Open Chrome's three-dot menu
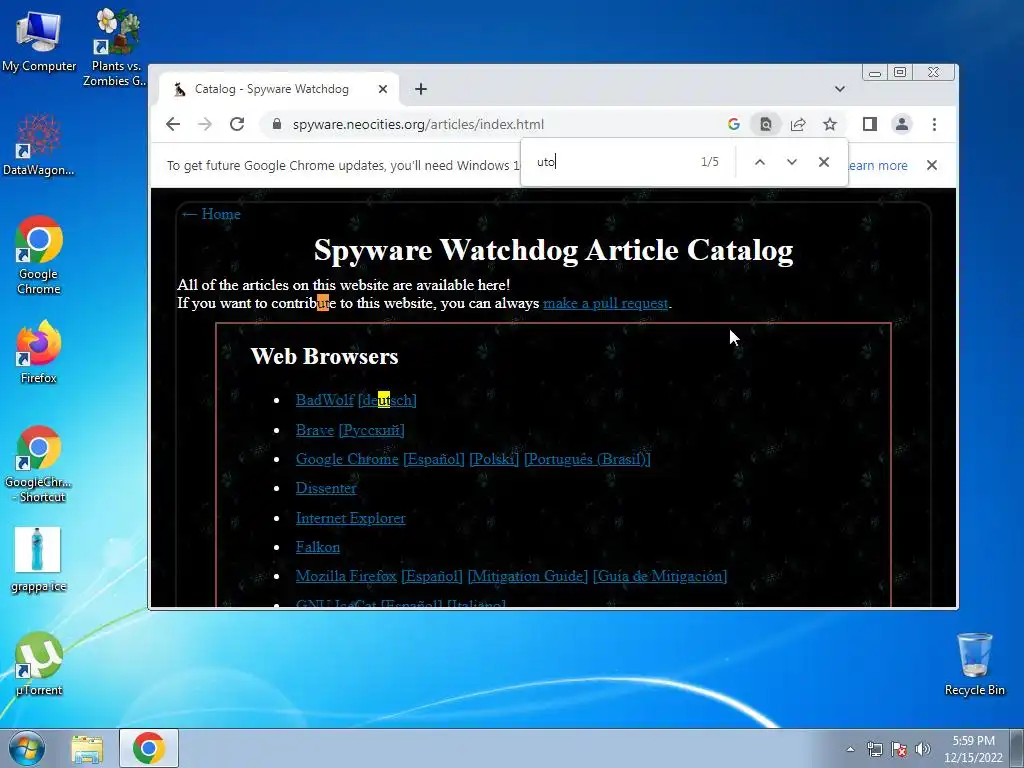Image resolution: width=1024 pixels, height=768 pixels. [x=934, y=124]
